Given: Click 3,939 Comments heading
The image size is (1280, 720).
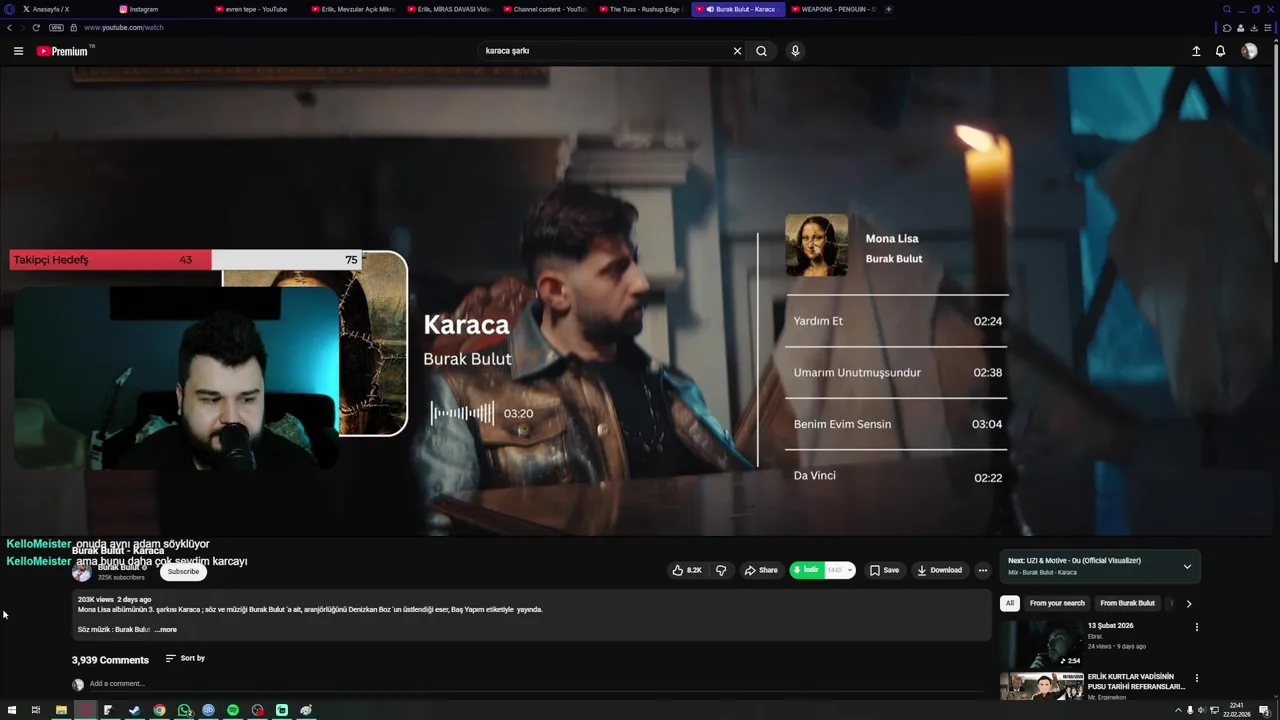Looking at the screenshot, I should pyautogui.click(x=110, y=660).
